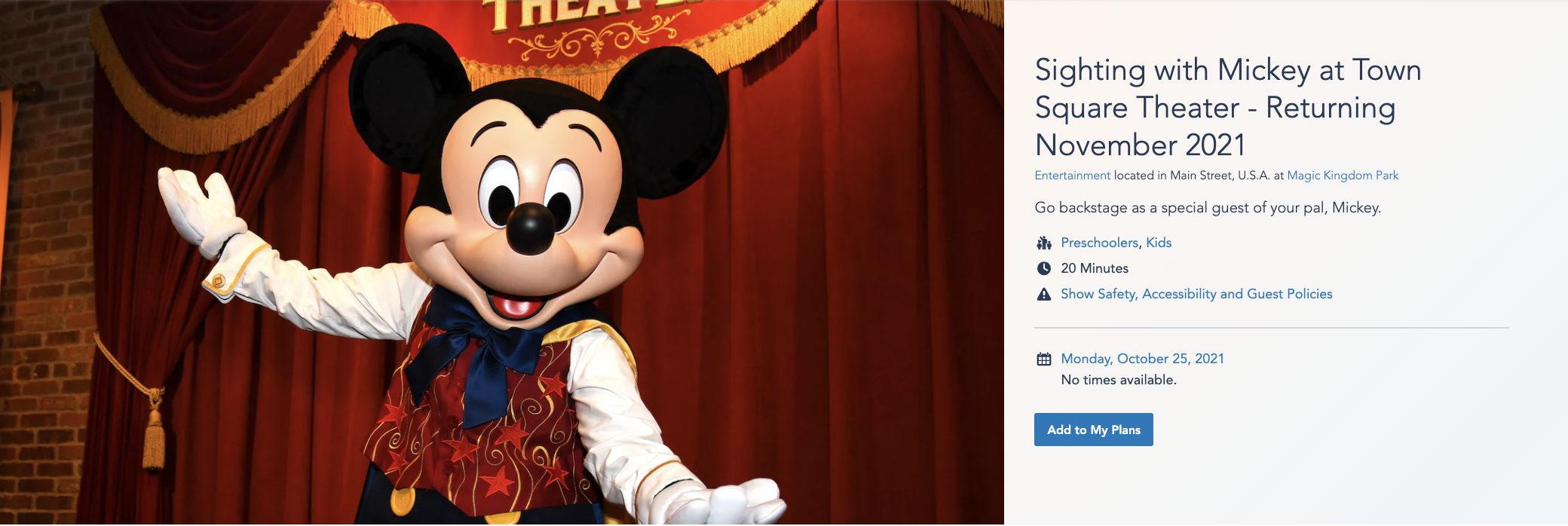Click the clock duration icon
The width and height of the screenshot is (1568, 526).
[x=1044, y=268]
